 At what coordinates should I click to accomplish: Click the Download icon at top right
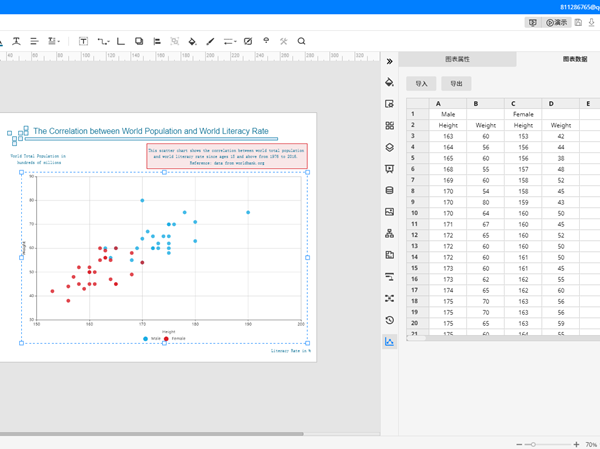coord(592,22)
